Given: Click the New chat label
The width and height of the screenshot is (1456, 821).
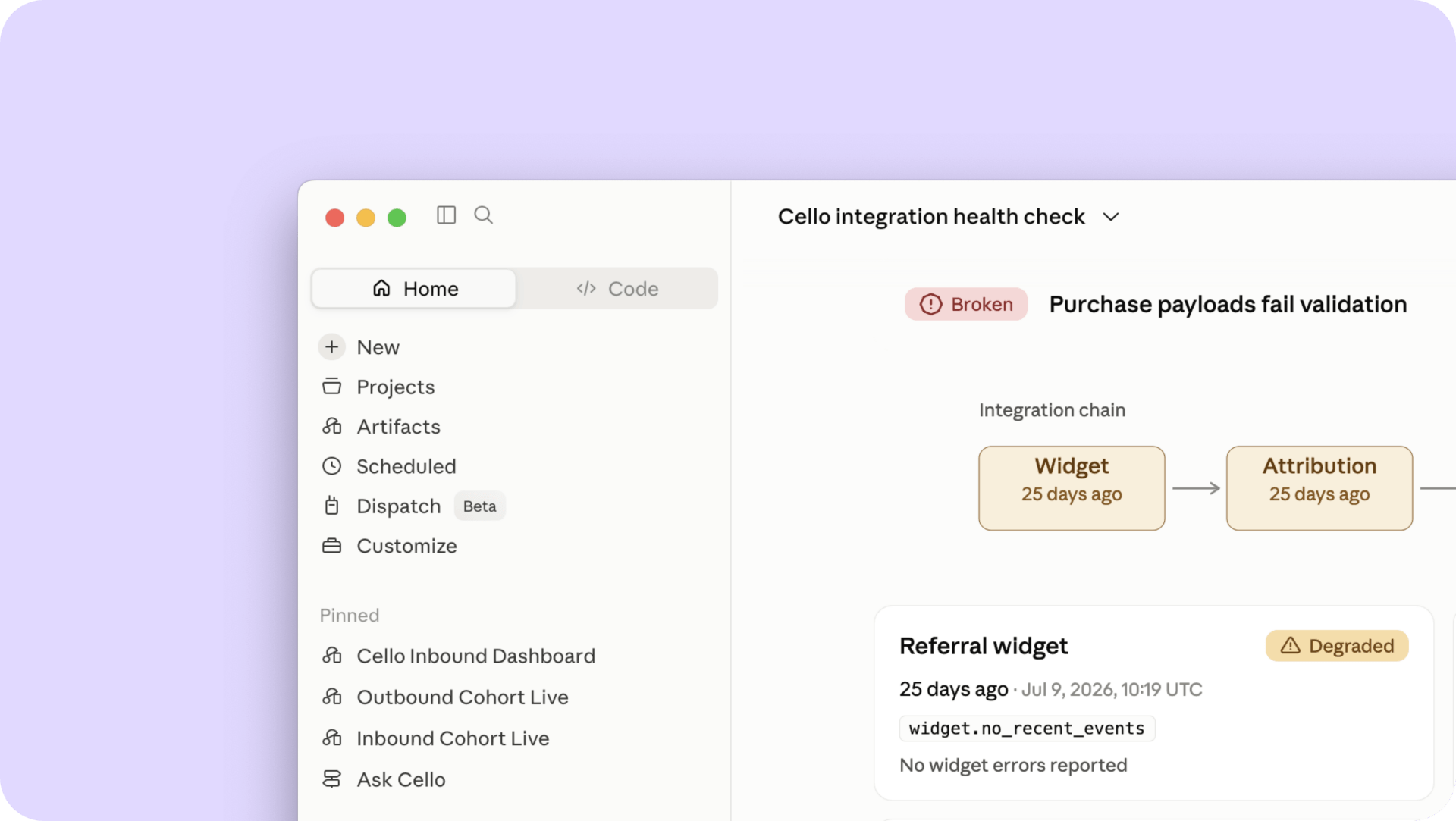Looking at the screenshot, I should click(378, 347).
